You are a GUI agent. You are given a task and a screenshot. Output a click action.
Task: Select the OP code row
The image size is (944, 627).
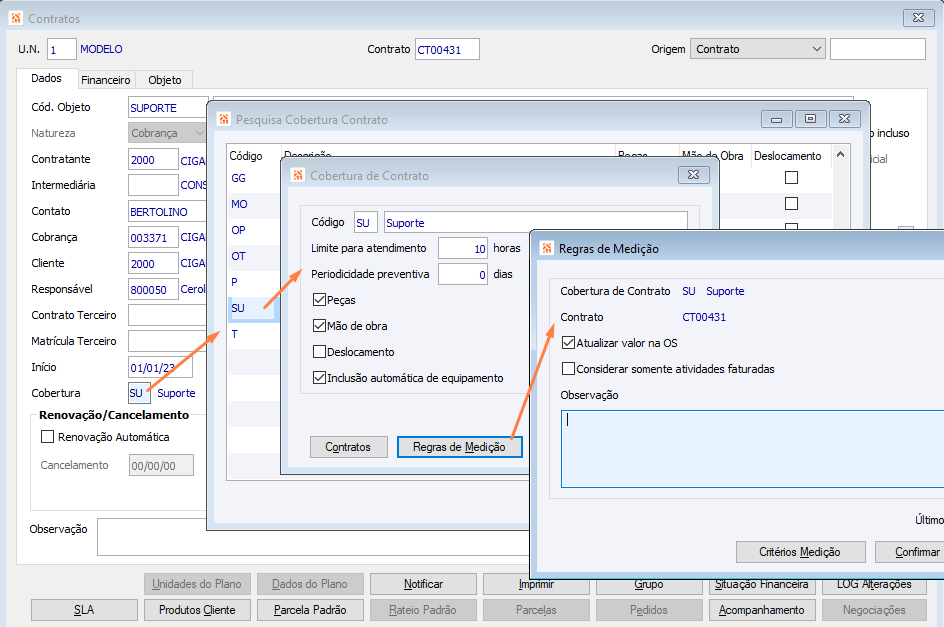253,230
